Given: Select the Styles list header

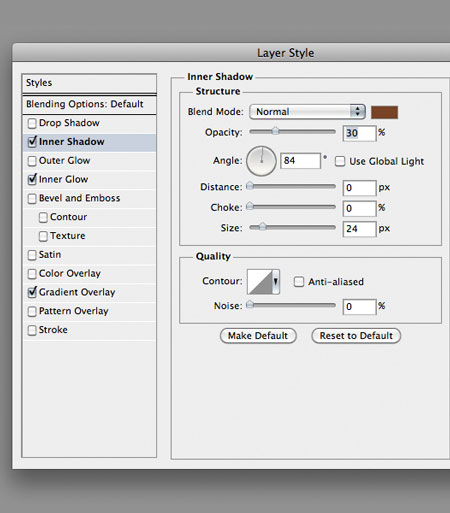Looking at the screenshot, I should tap(89, 83).
